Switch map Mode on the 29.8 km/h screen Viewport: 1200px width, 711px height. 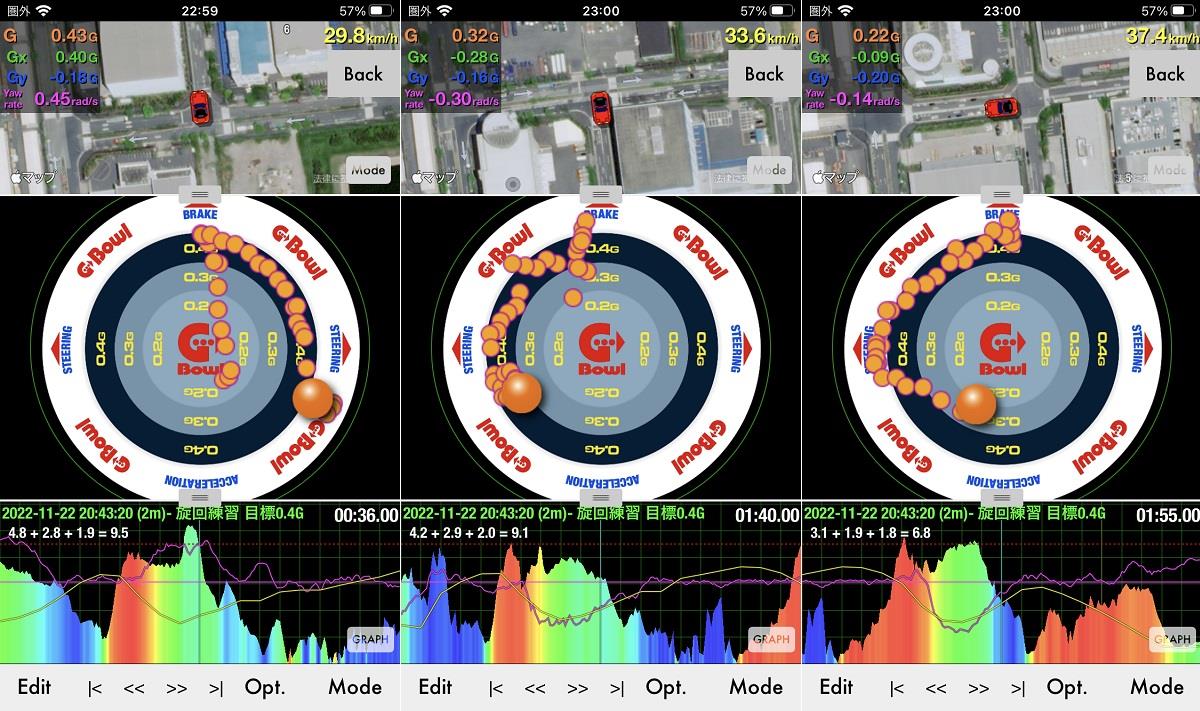pos(368,170)
